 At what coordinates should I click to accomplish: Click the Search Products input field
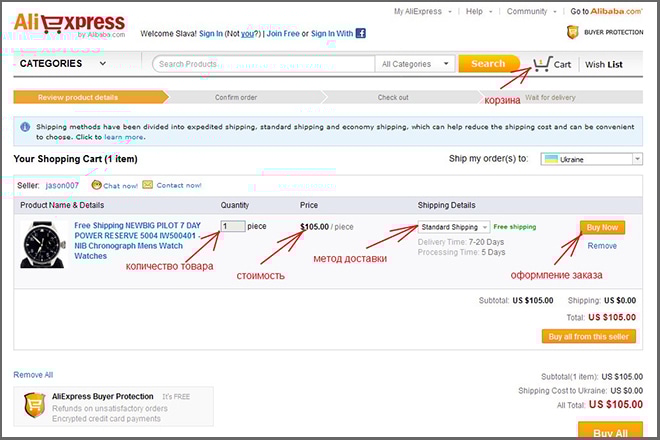[264, 64]
